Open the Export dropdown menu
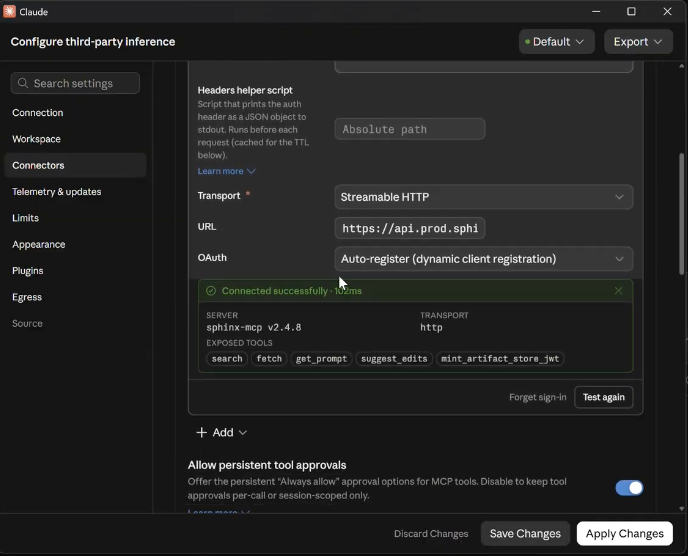 coord(638,42)
